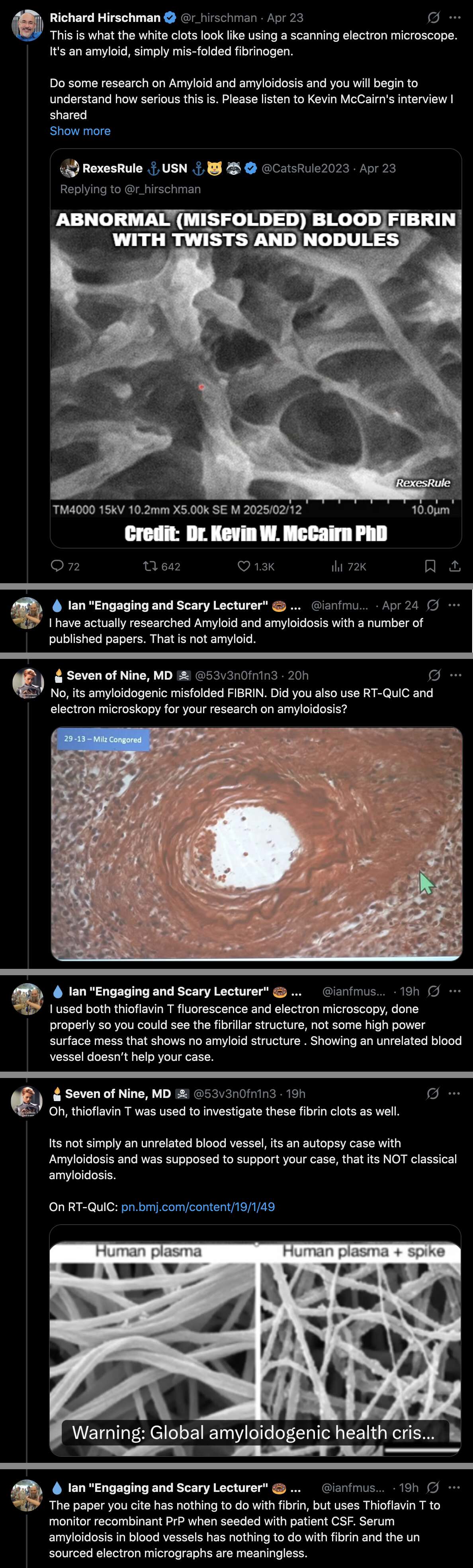Image resolution: width=473 pixels, height=1568 pixels.
Task: Open the Milz Congored histology image
Action: coord(256,843)
